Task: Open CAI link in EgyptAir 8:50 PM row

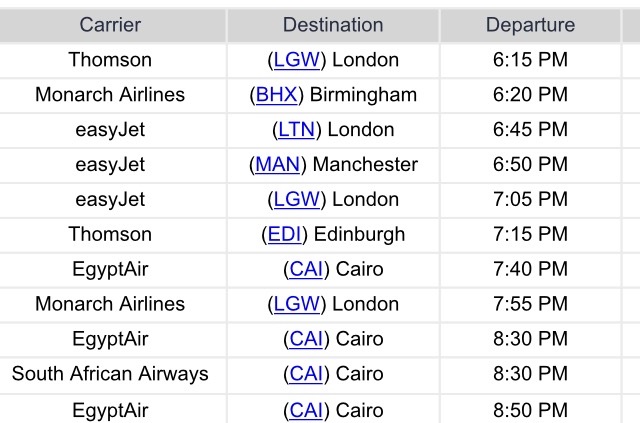Action: point(306,410)
